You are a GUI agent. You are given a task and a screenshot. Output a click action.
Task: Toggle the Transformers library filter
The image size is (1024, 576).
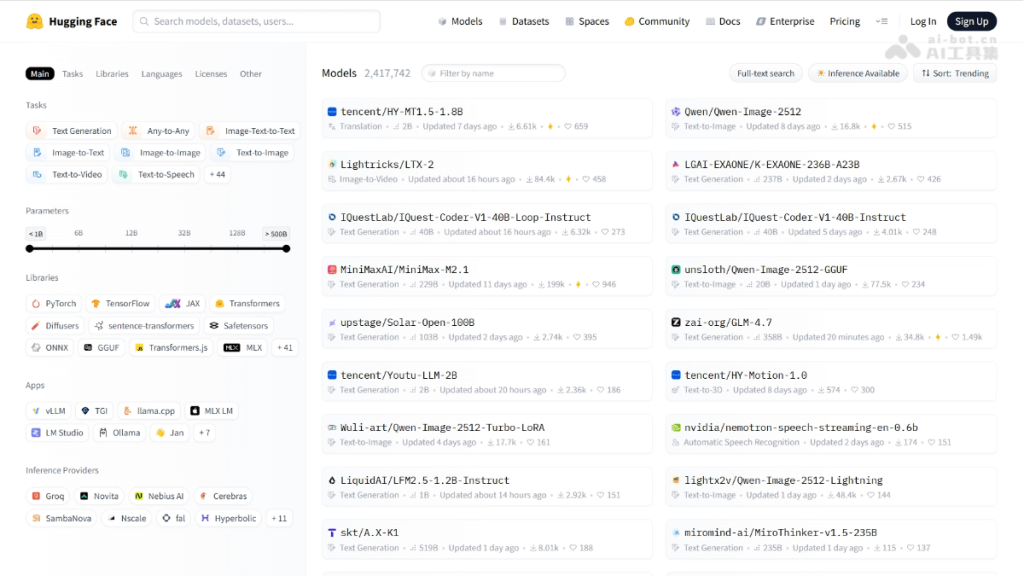pos(245,303)
